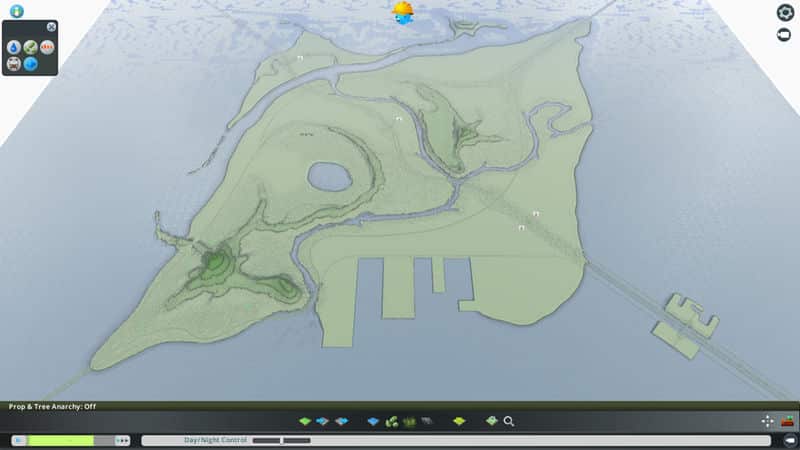The height and width of the screenshot is (450, 800).
Task: Click the magnifying glass search tool
Action: (509, 422)
